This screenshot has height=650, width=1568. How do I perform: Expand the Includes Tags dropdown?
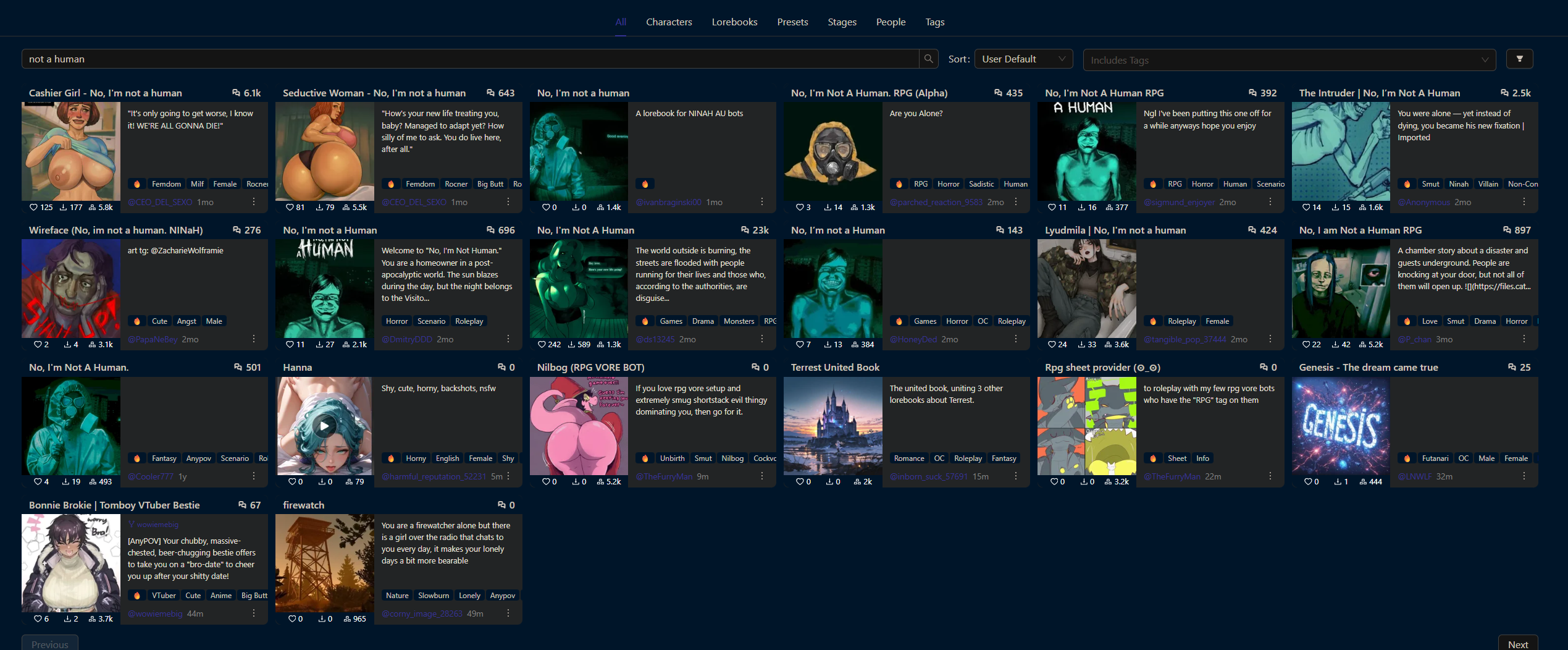[x=1289, y=60]
